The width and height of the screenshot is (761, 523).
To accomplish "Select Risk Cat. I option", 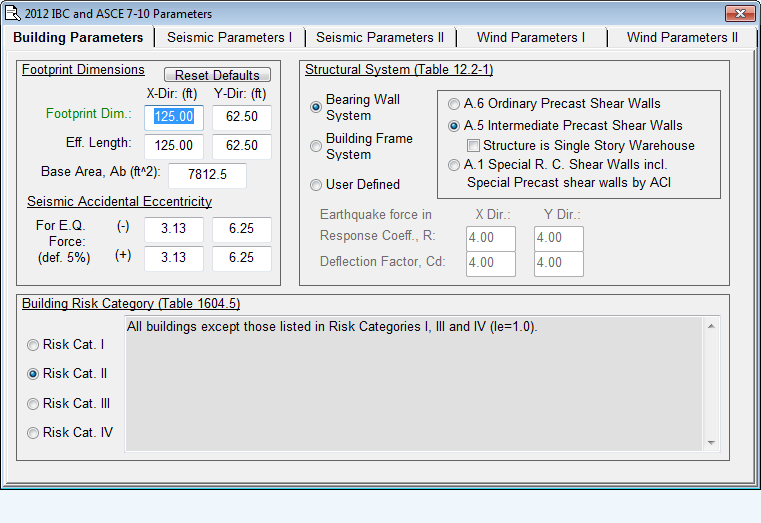I will 35,344.
